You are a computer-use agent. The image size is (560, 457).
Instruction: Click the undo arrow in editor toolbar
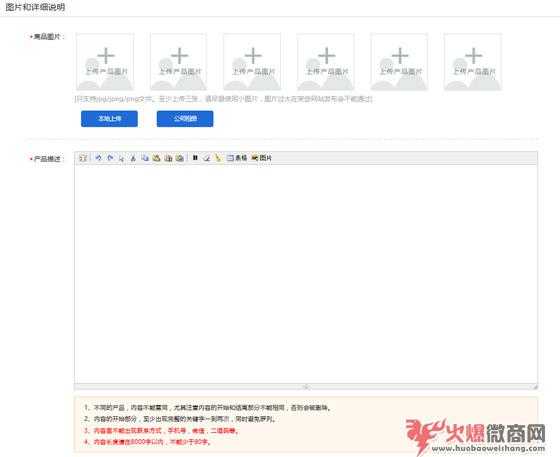pyautogui.click(x=99, y=158)
